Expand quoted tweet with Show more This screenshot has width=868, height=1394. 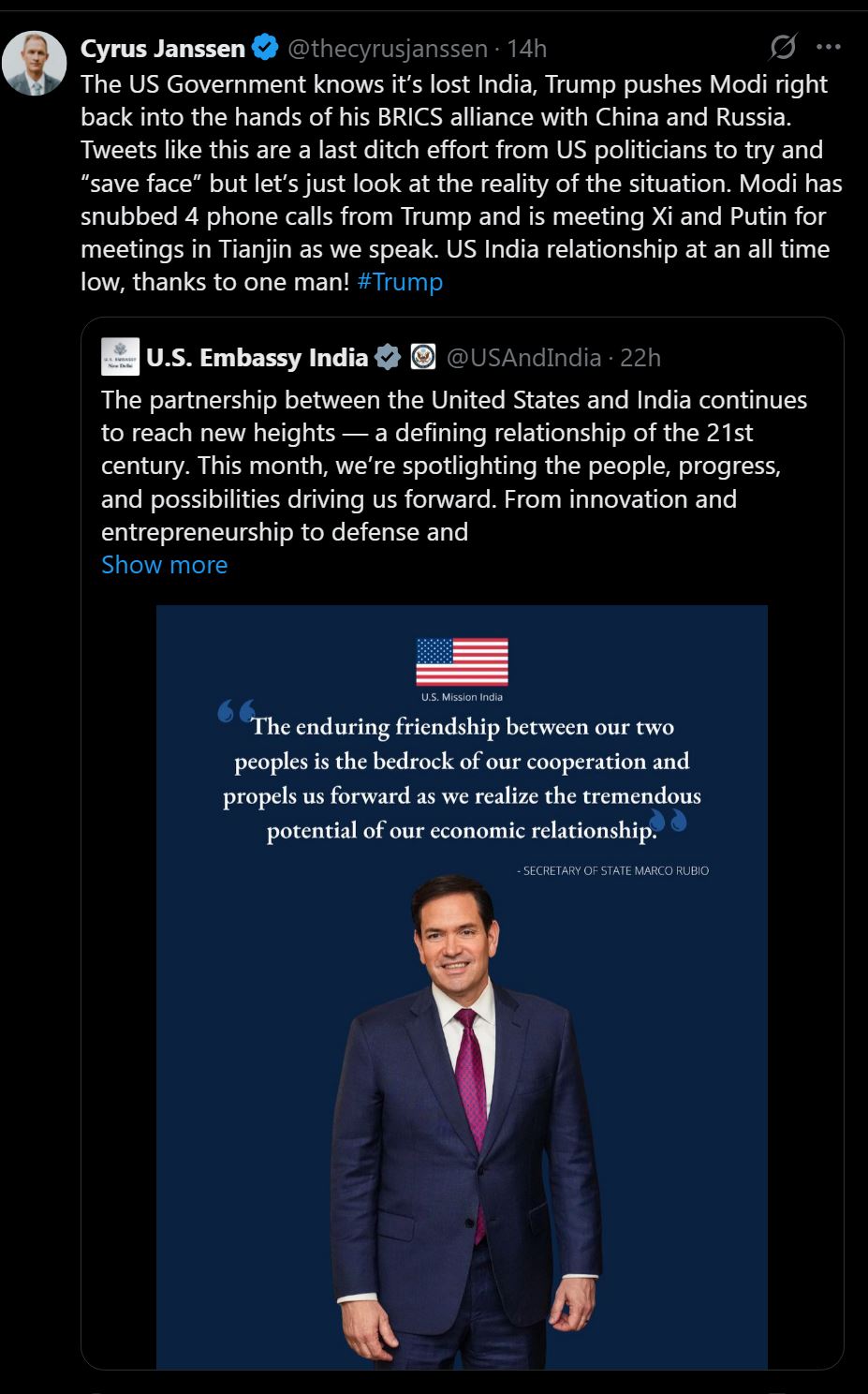pos(165,565)
